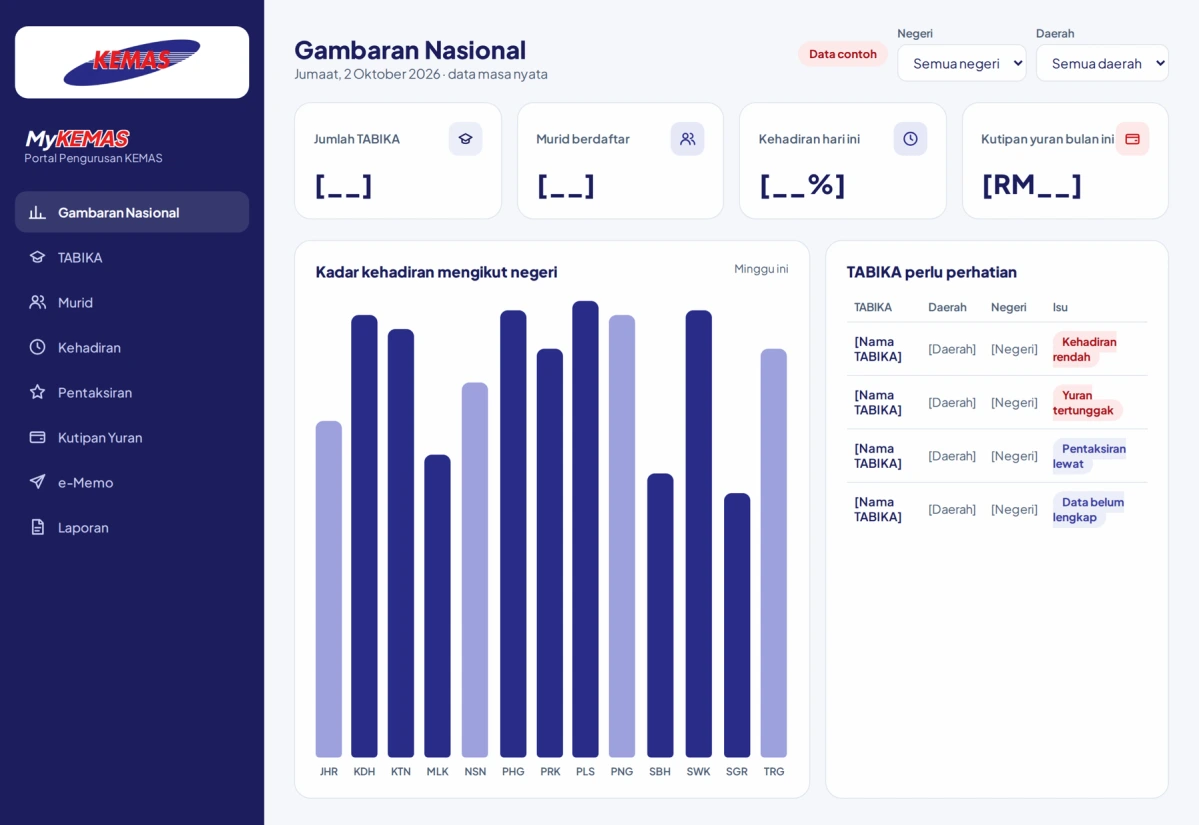Click the card icon beside Kutipan Yuran
This screenshot has width=1199, height=825.
[37, 437]
